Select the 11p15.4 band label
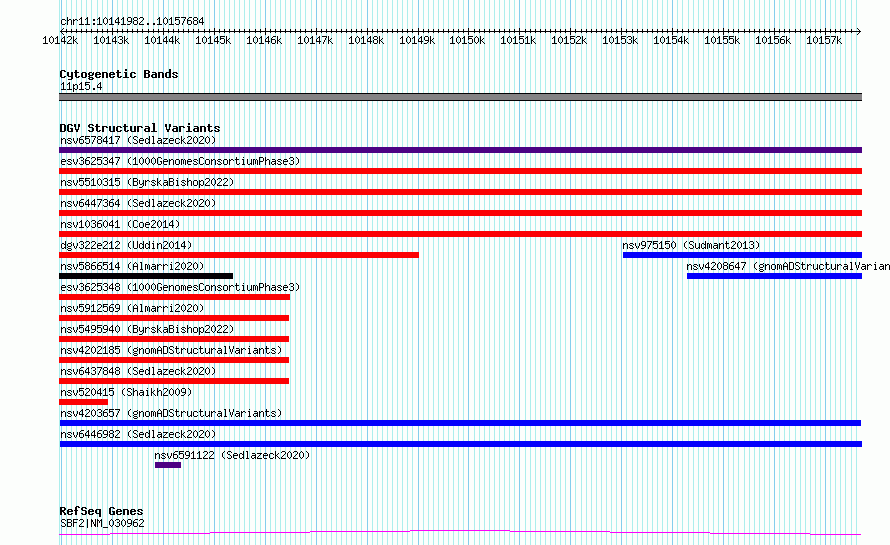The height and width of the screenshot is (545, 890). pyautogui.click(x=81, y=86)
